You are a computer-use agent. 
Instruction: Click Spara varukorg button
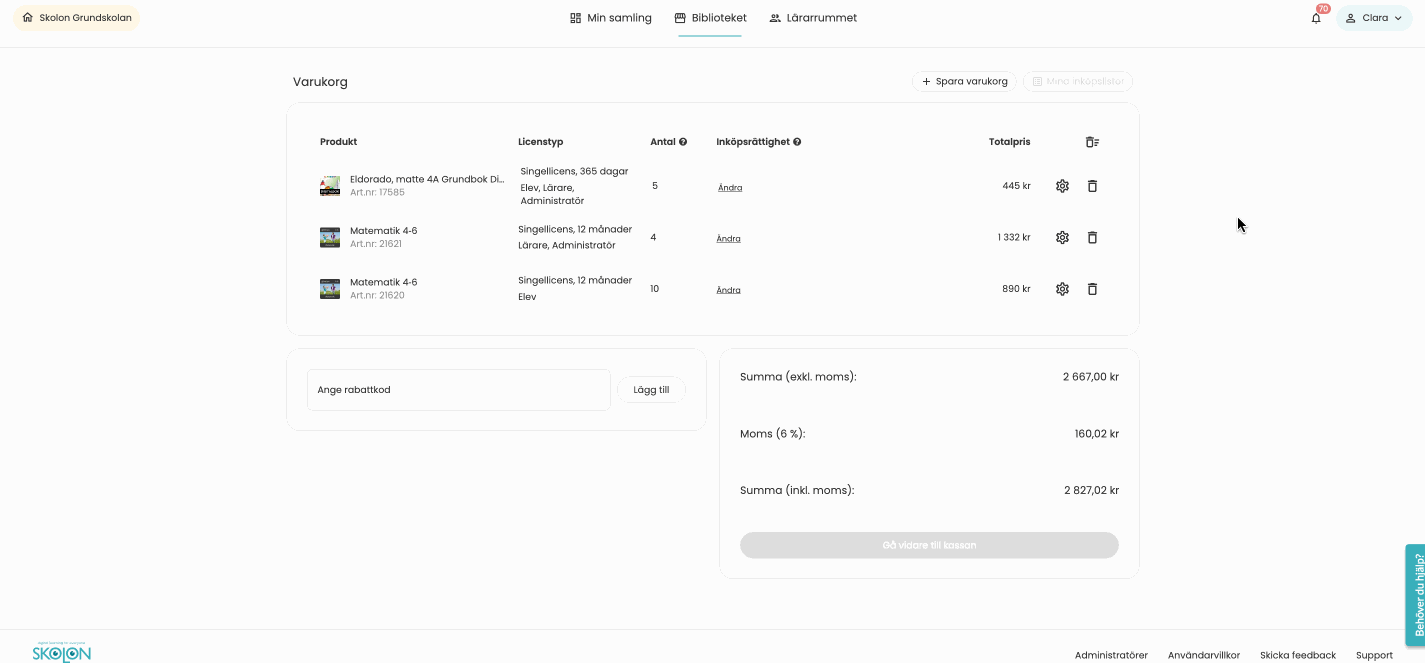pos(964,81)
